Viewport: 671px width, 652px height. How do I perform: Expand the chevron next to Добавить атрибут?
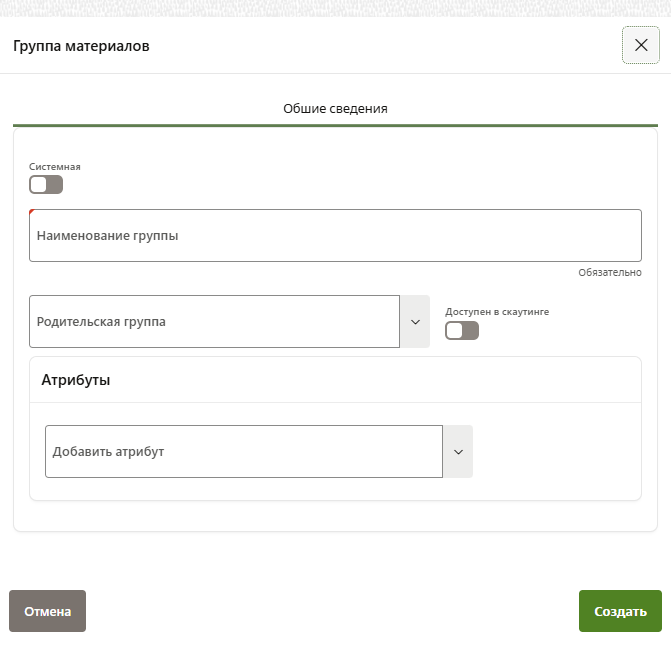(458, 452)
